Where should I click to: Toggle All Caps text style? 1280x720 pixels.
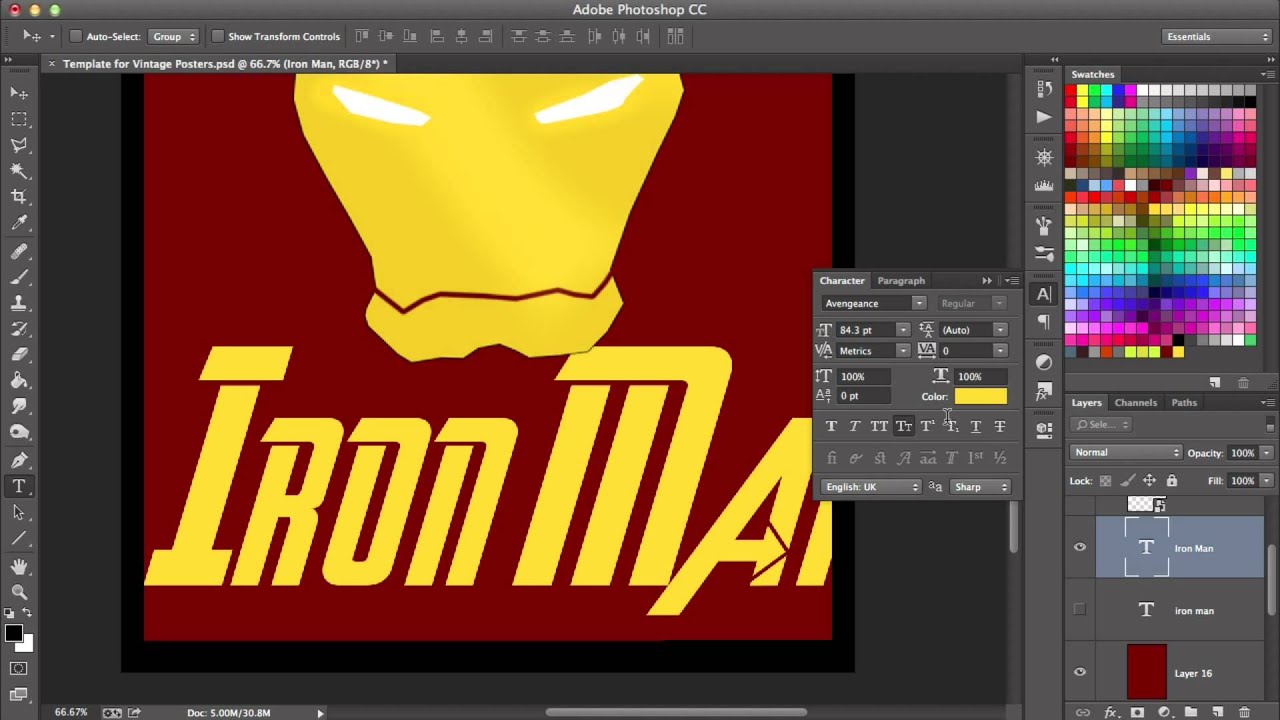(879, 426)
